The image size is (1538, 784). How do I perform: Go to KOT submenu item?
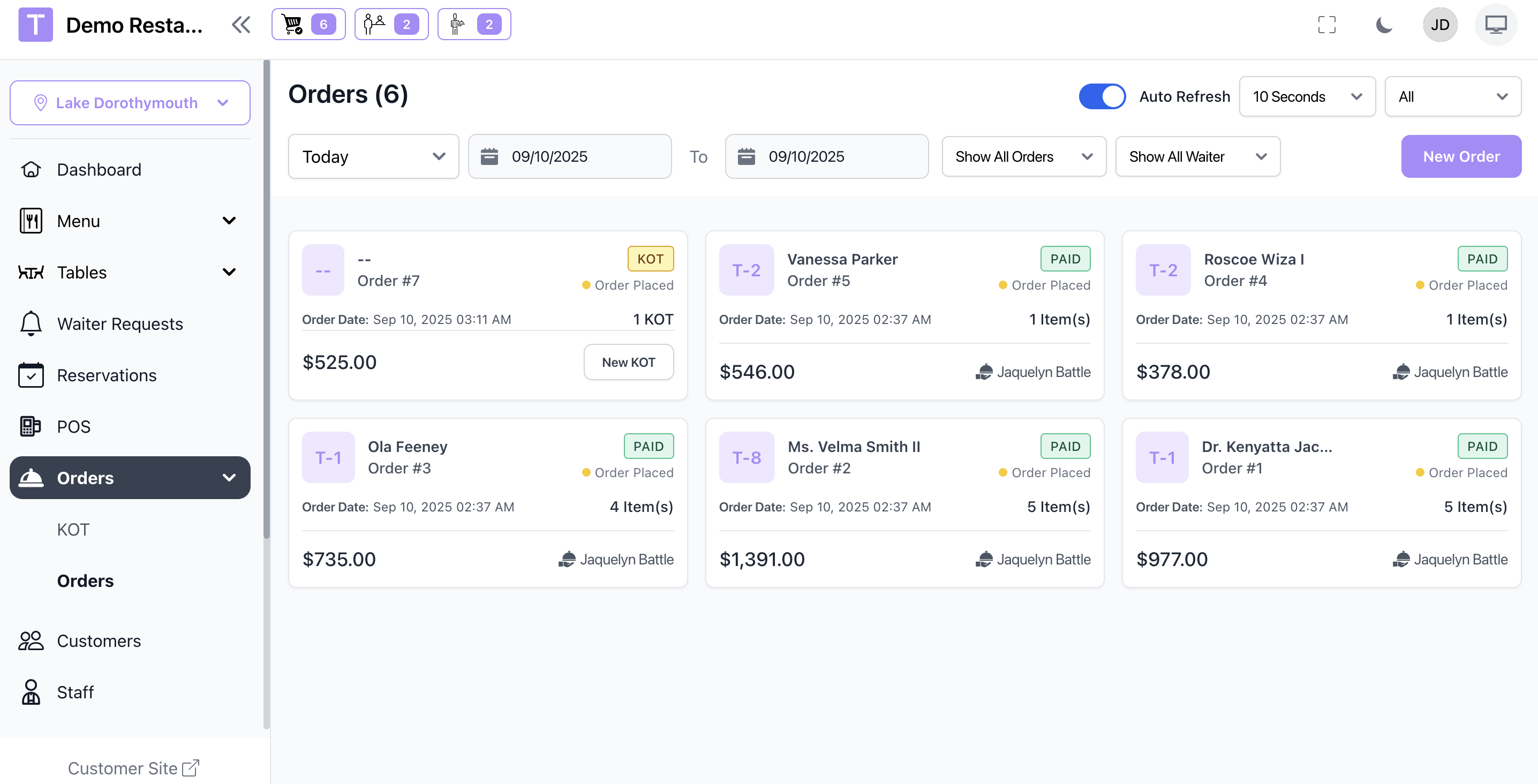pyautogui.click(x=73, y=529)
